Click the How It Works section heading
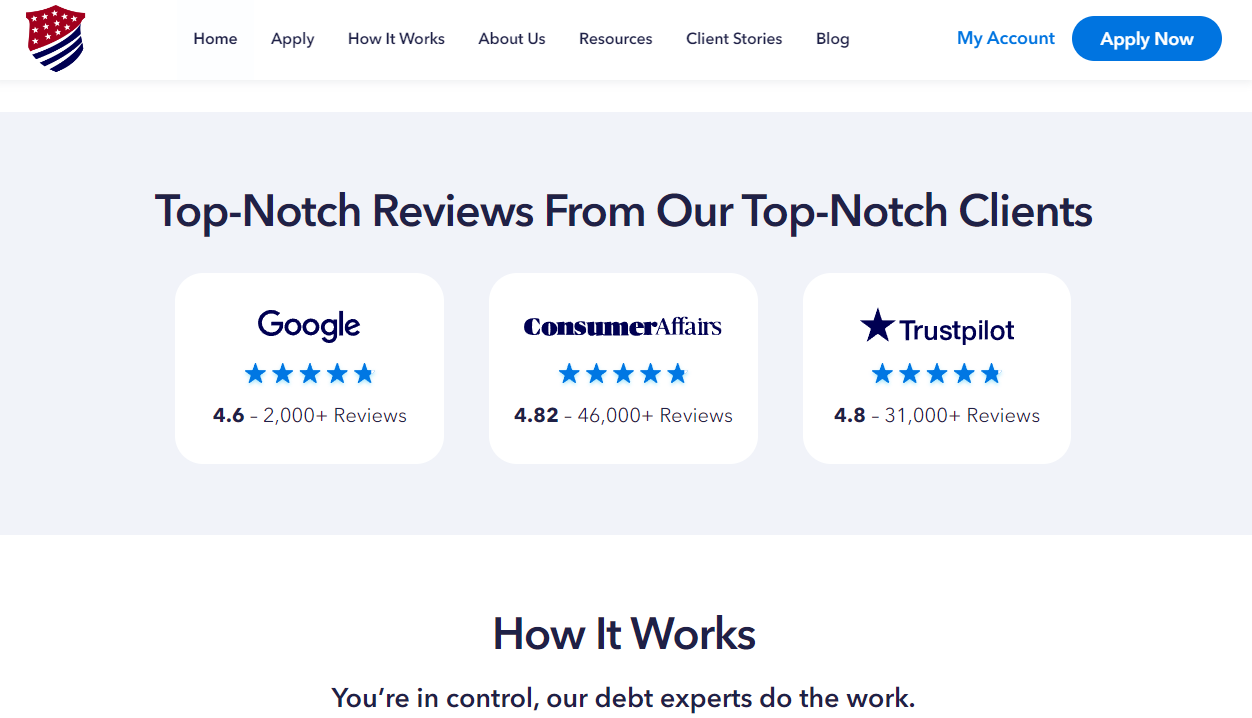The image size is (1252, 718). (624, 634)
